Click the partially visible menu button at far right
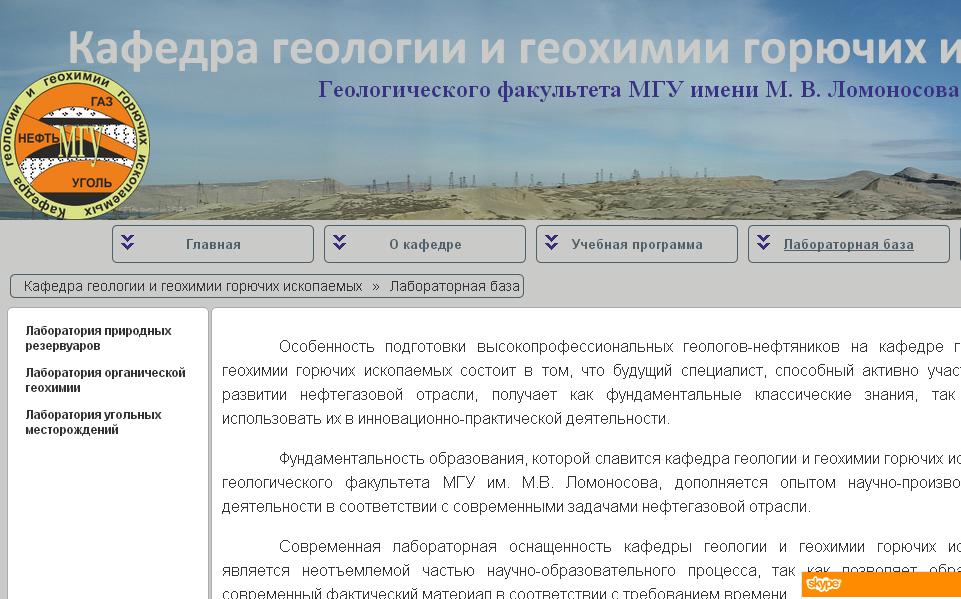Screen dimensions: 961x599 pos(958,244)
